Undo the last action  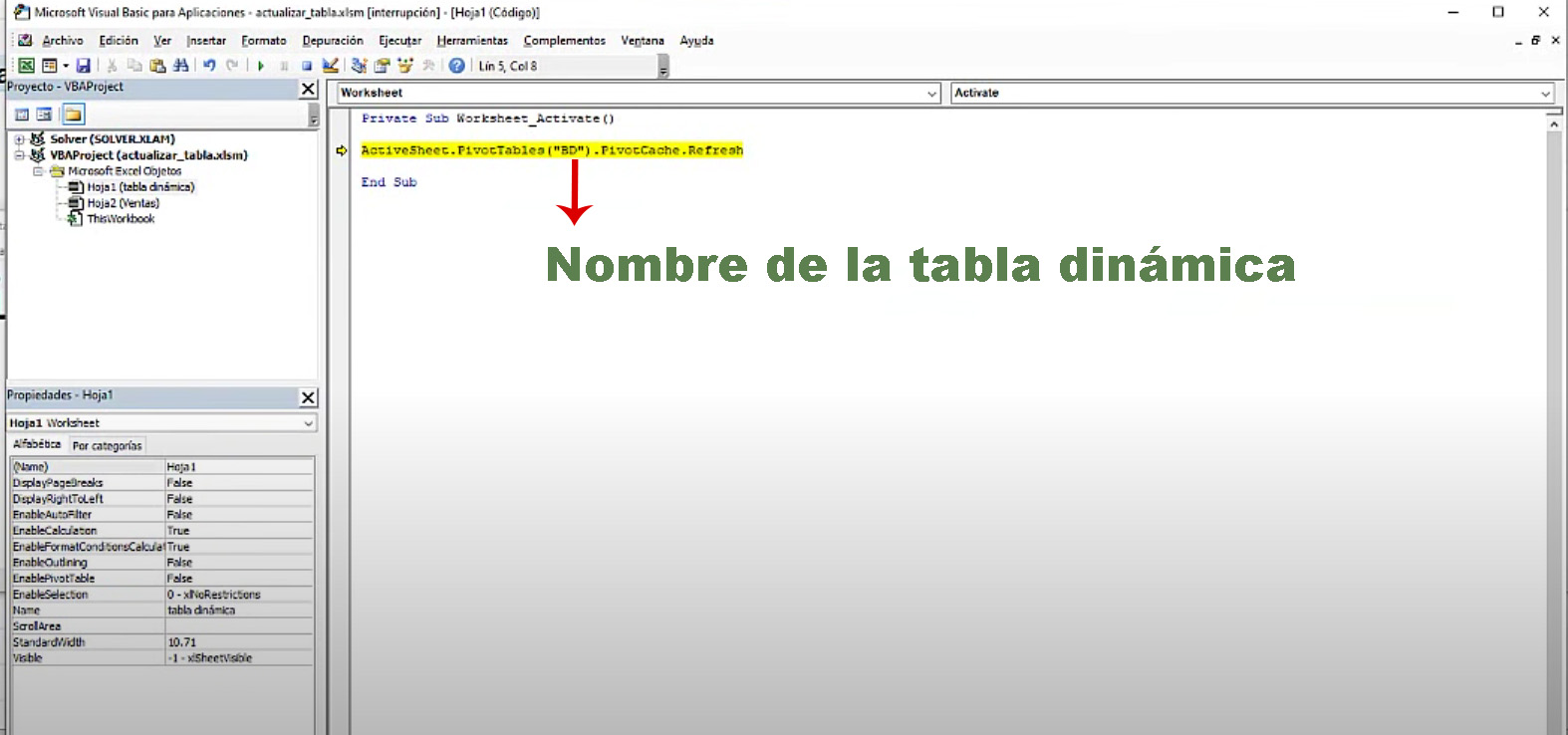tap(209, 66)
